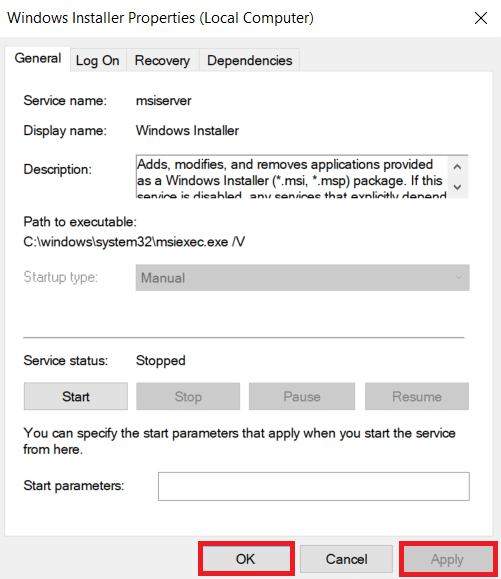
Task: Switch to the General tab
Action: click(38, 58)
